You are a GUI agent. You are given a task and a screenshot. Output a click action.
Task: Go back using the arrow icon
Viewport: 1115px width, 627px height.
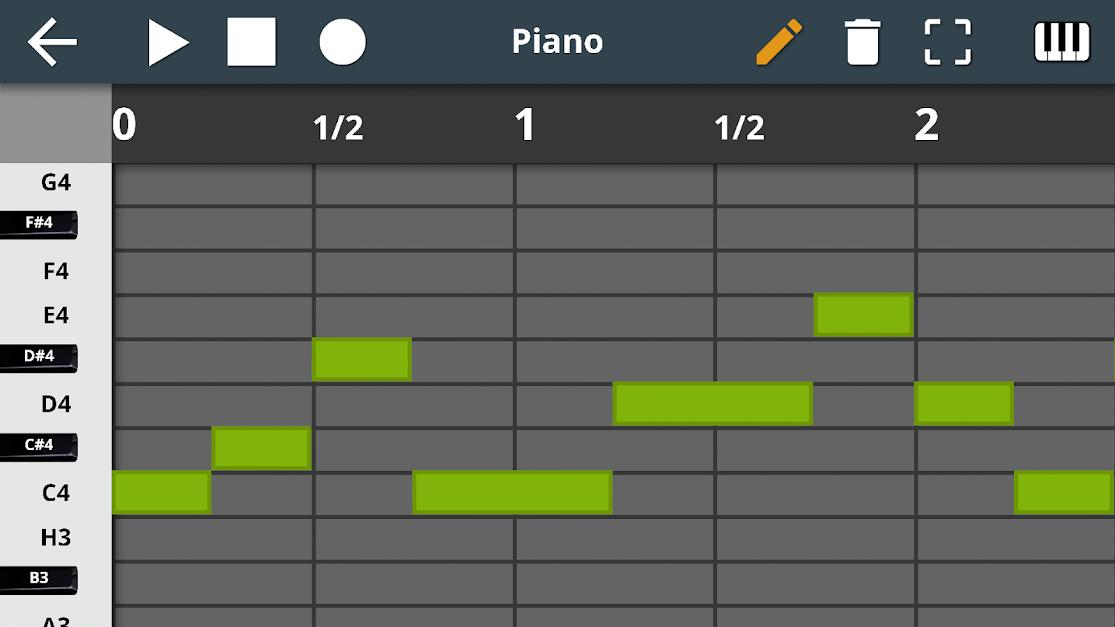click(52, 42)
